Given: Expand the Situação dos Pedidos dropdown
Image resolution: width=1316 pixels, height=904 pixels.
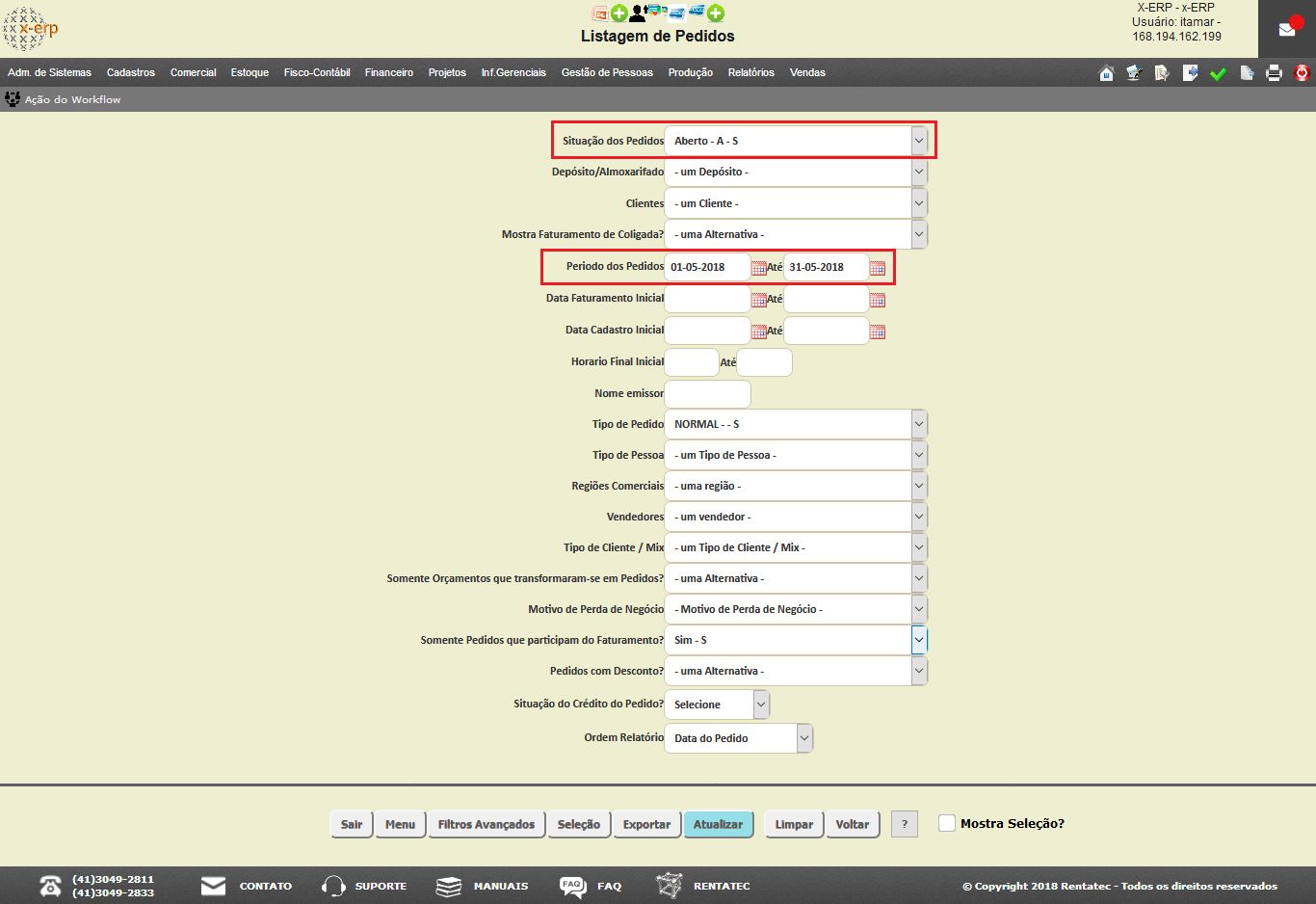Looking at the screenshot, I should coord(795,141).
